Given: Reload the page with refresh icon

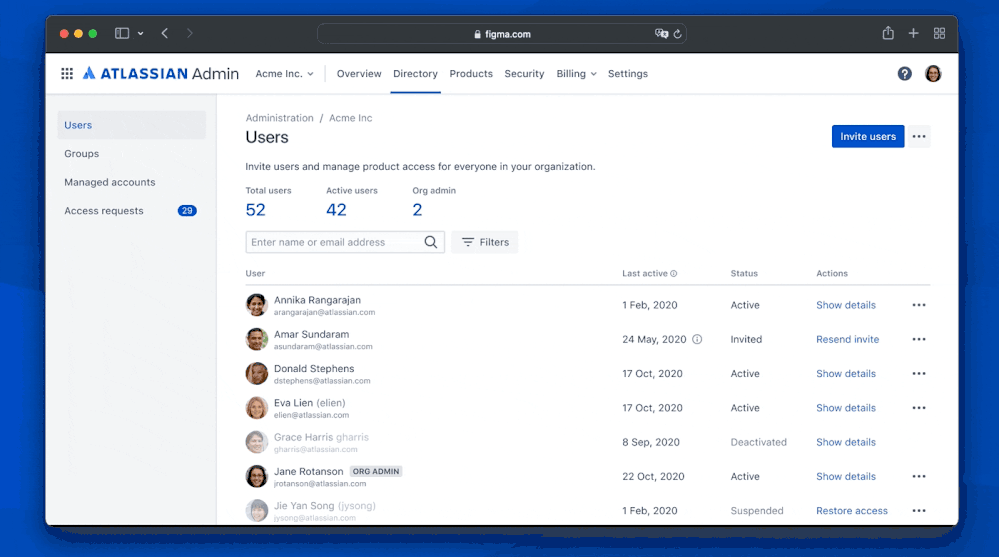Looking at the screenshot, I should tap(677, 34).
